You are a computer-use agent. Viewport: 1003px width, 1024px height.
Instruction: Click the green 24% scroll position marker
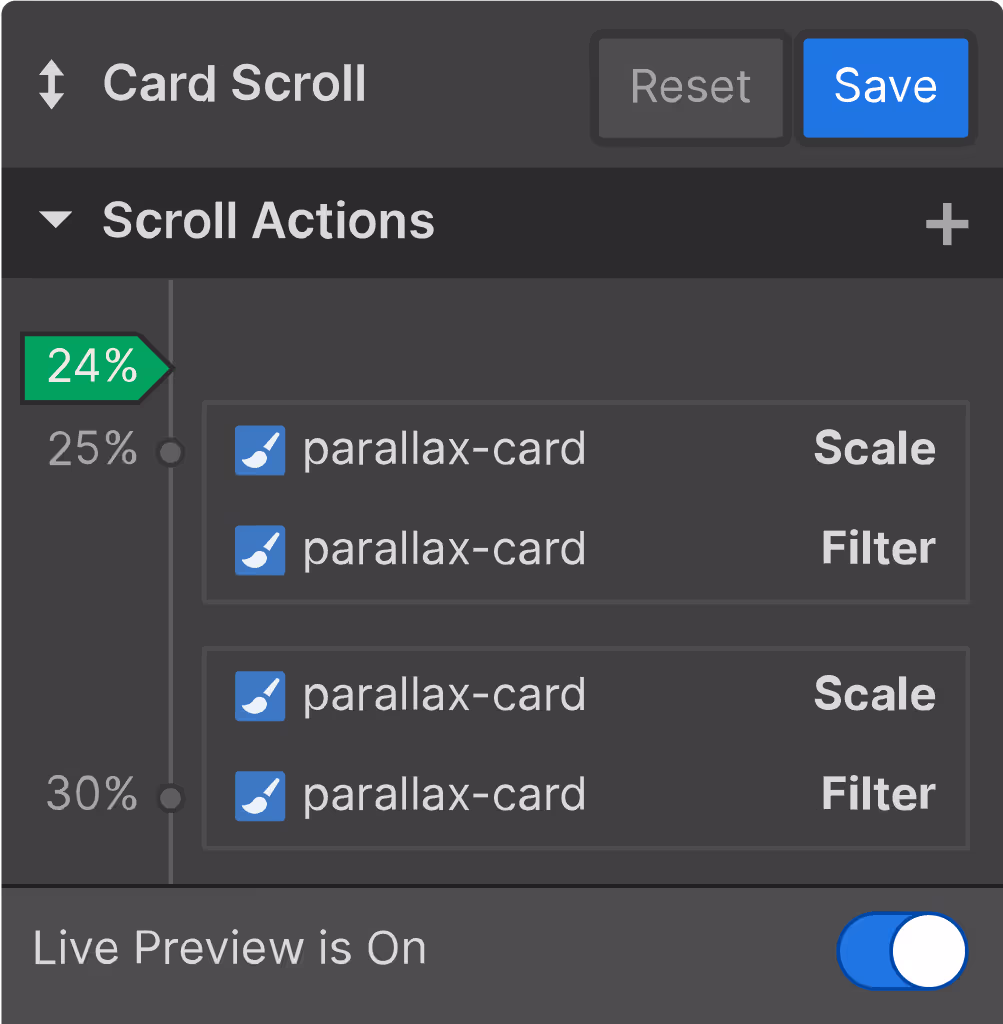[92, 368]
